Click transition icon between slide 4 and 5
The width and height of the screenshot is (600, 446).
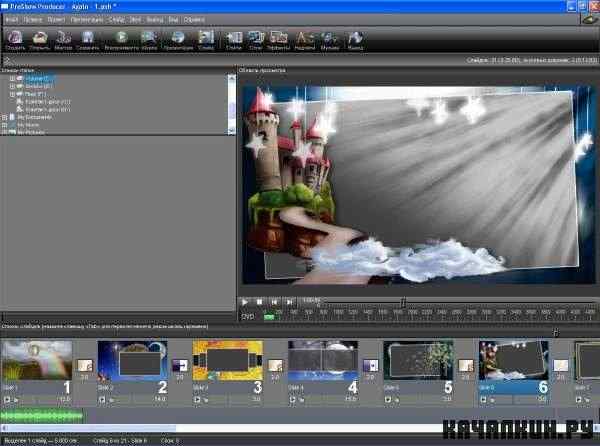370,365
